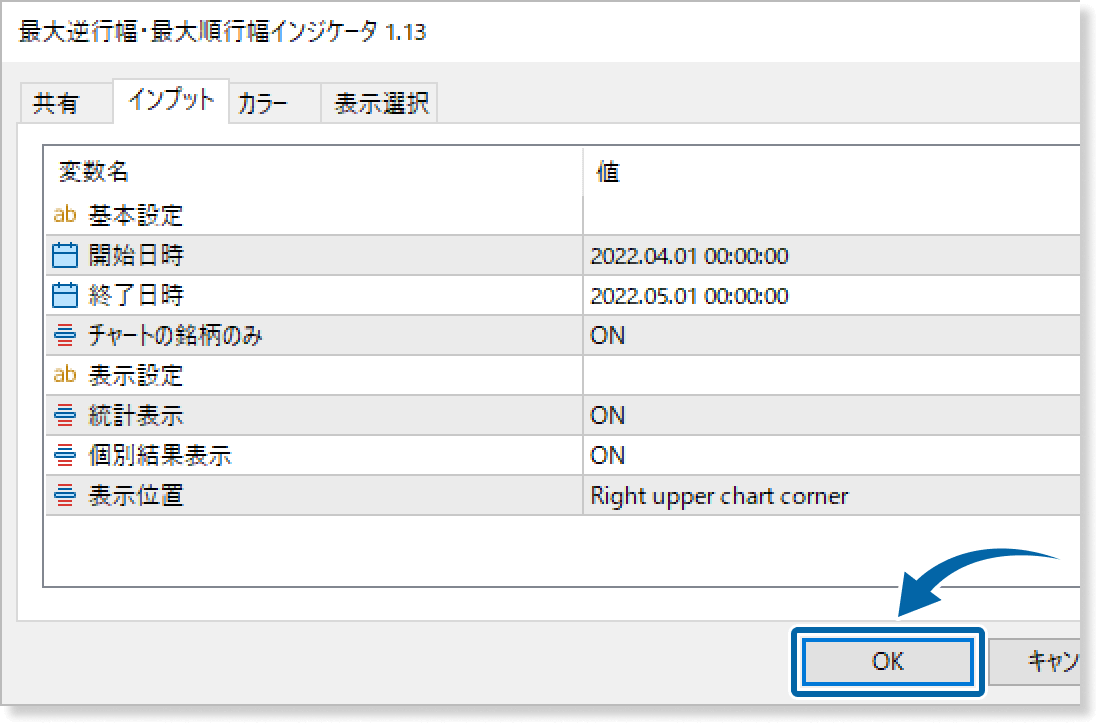Click the enum icon beside チャートの銘柄のみ
The width and height of the screenshot is (1100, 726).
(x=65, y=336)
